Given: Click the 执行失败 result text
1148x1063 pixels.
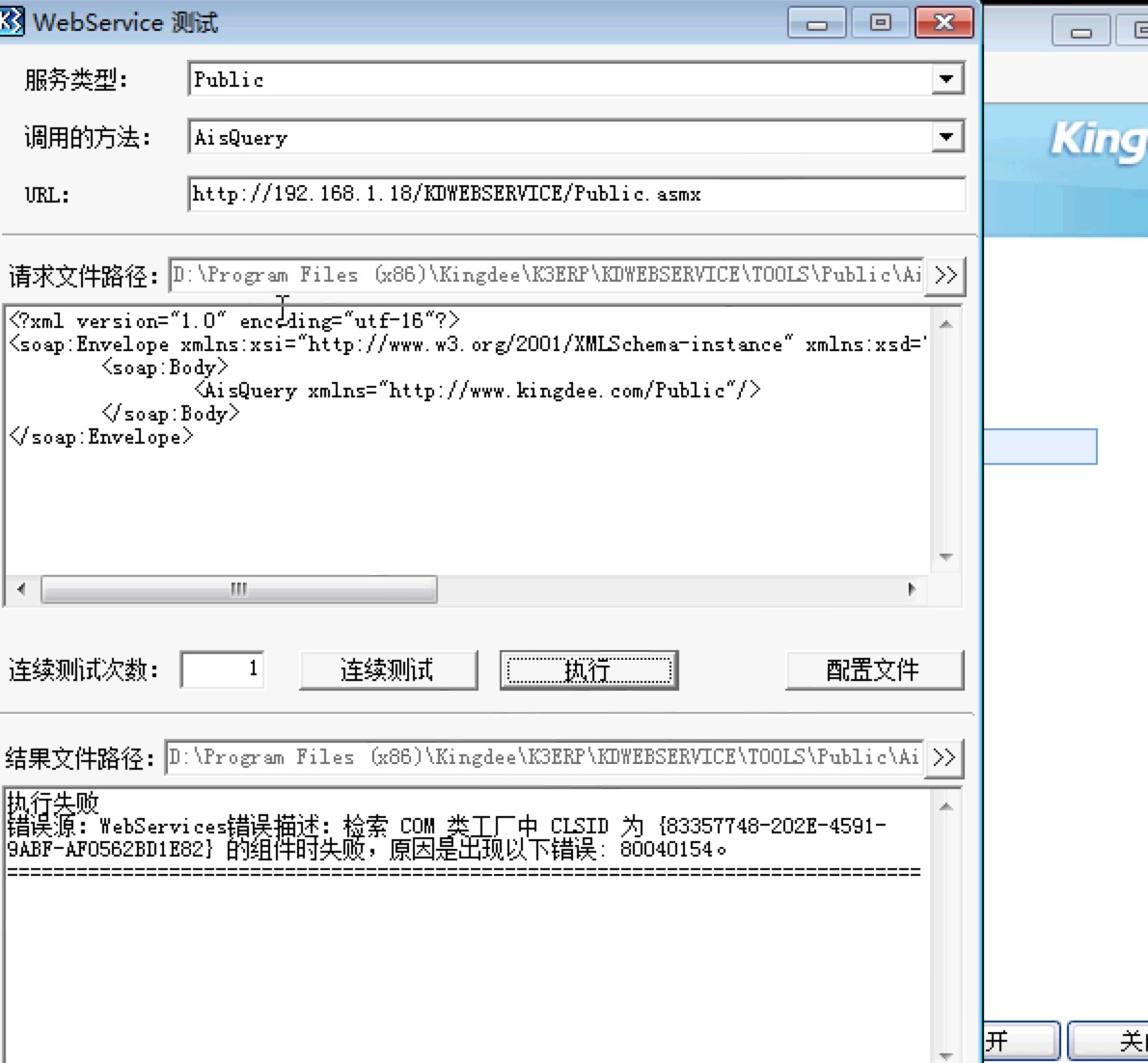Looking at the screenshot, I should [53, 803].
